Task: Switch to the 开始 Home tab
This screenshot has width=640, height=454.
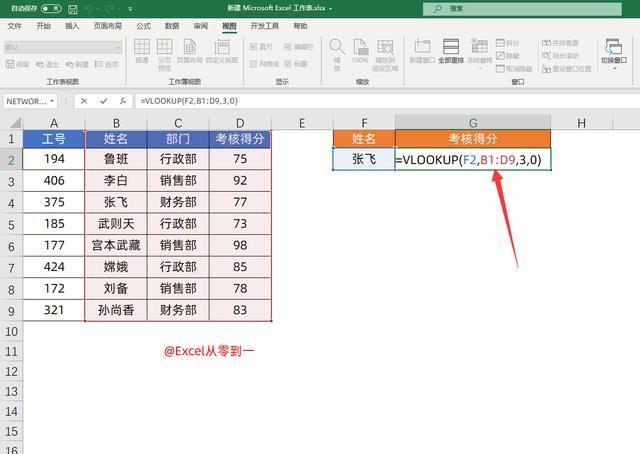Action: point(43,26)
